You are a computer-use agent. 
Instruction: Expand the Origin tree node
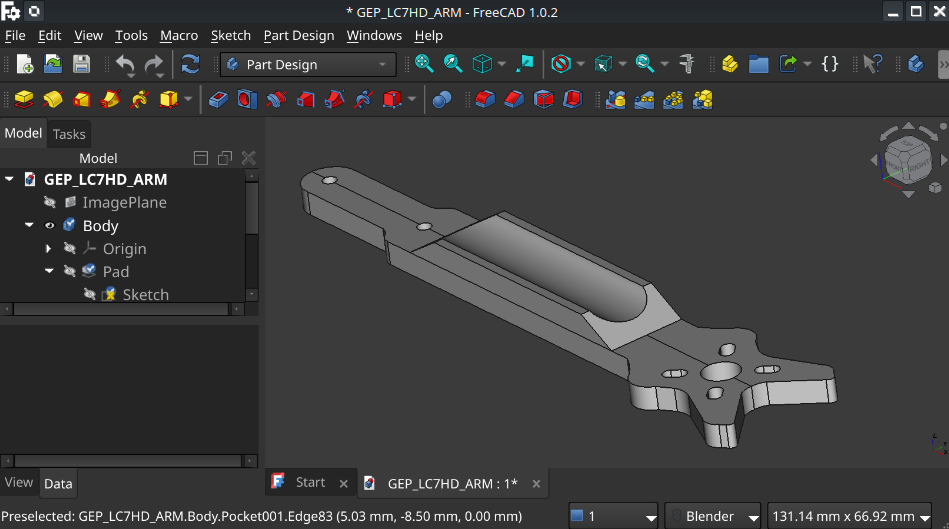pos(48,249)
